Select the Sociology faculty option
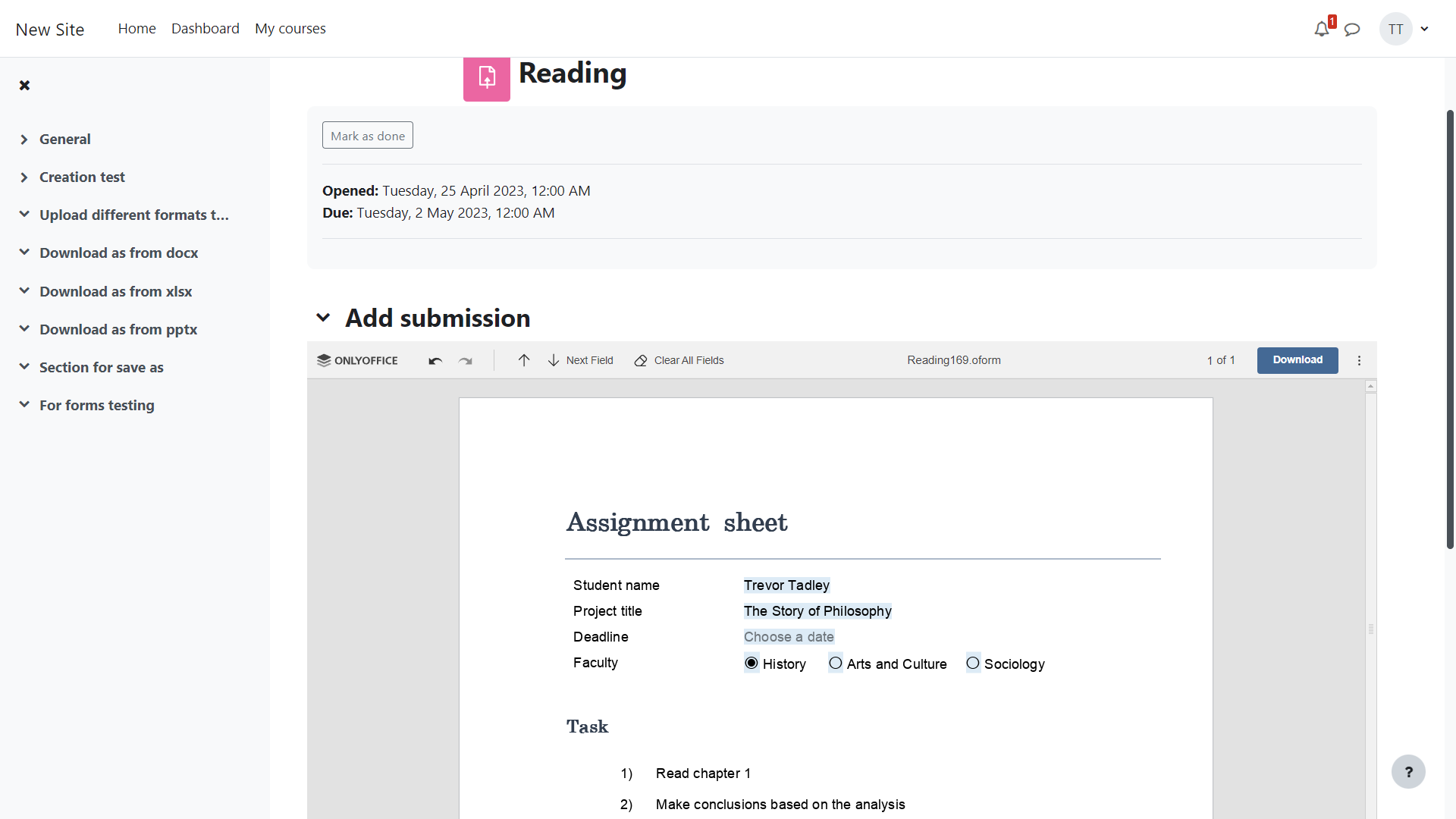 [974, 663]
